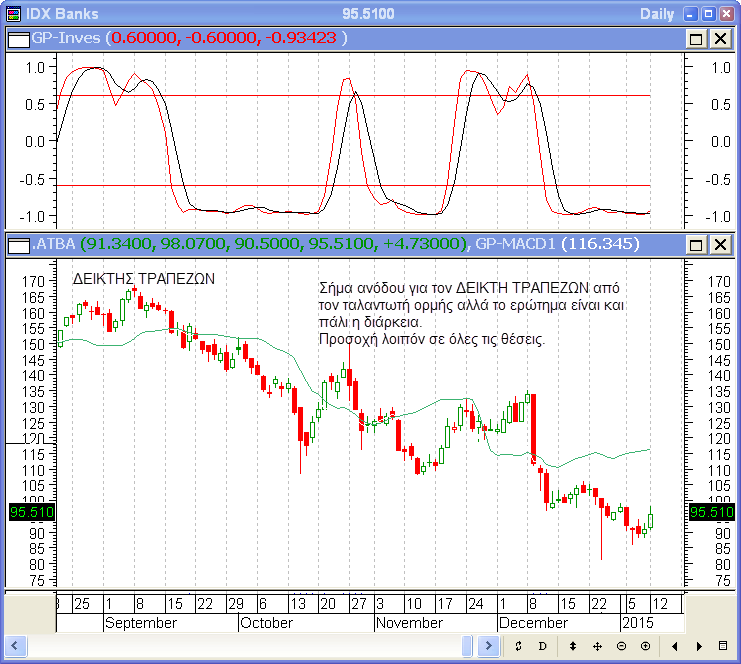741x664 pixels.
Task: Close the IDX Banks chart window
Action: (x=726, y=14)
